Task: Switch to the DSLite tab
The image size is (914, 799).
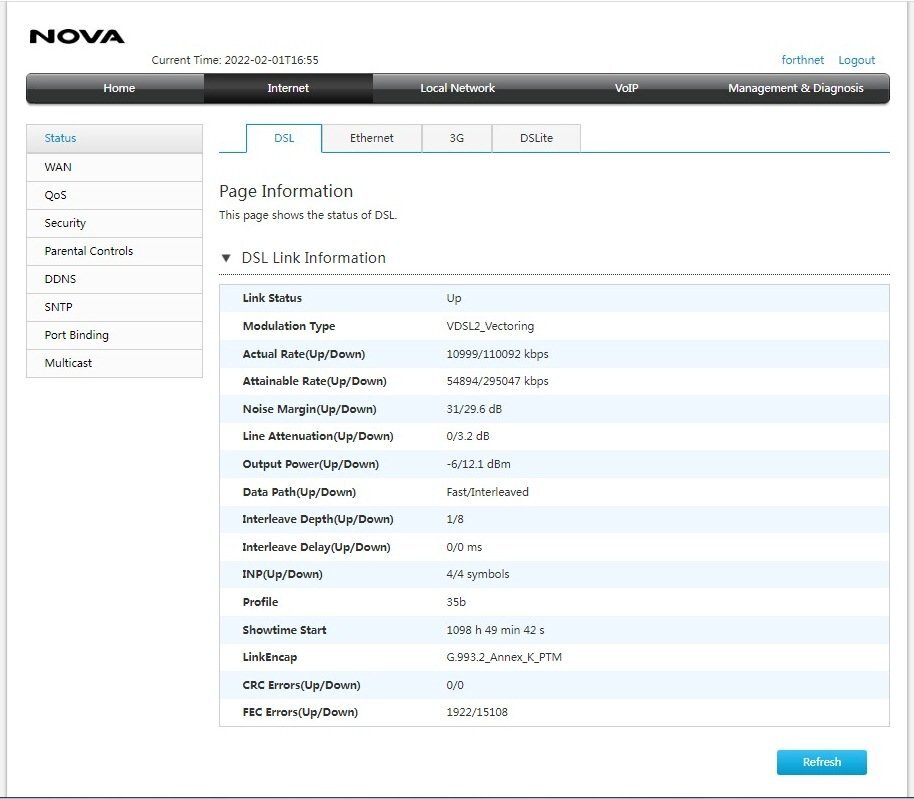Action: pyautogui.click(x=536, y=138)
